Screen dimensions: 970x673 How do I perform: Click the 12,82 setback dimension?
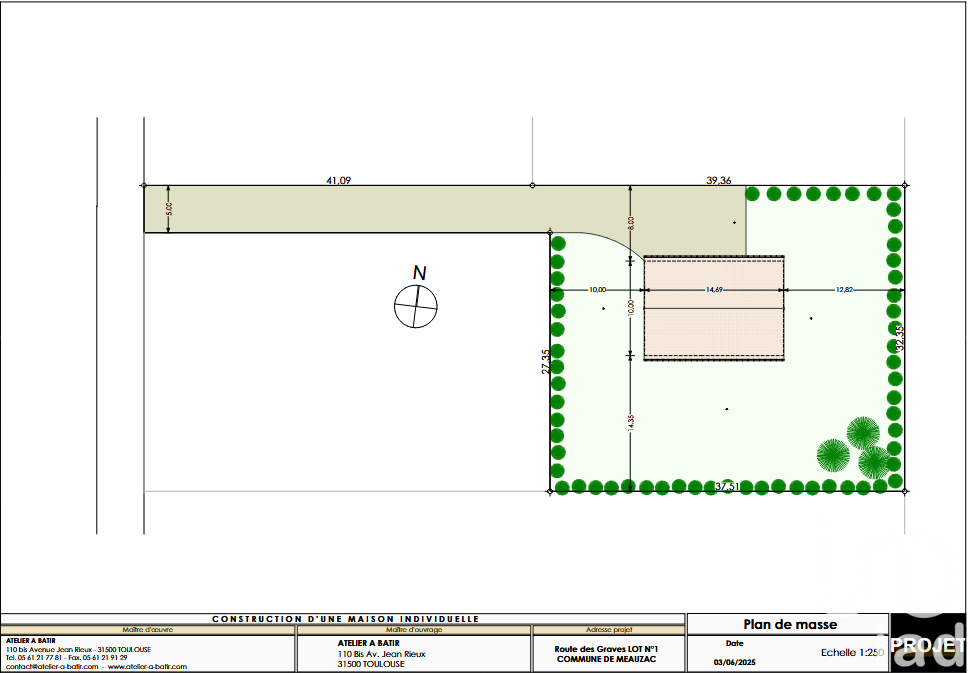[x=845, y=290]
